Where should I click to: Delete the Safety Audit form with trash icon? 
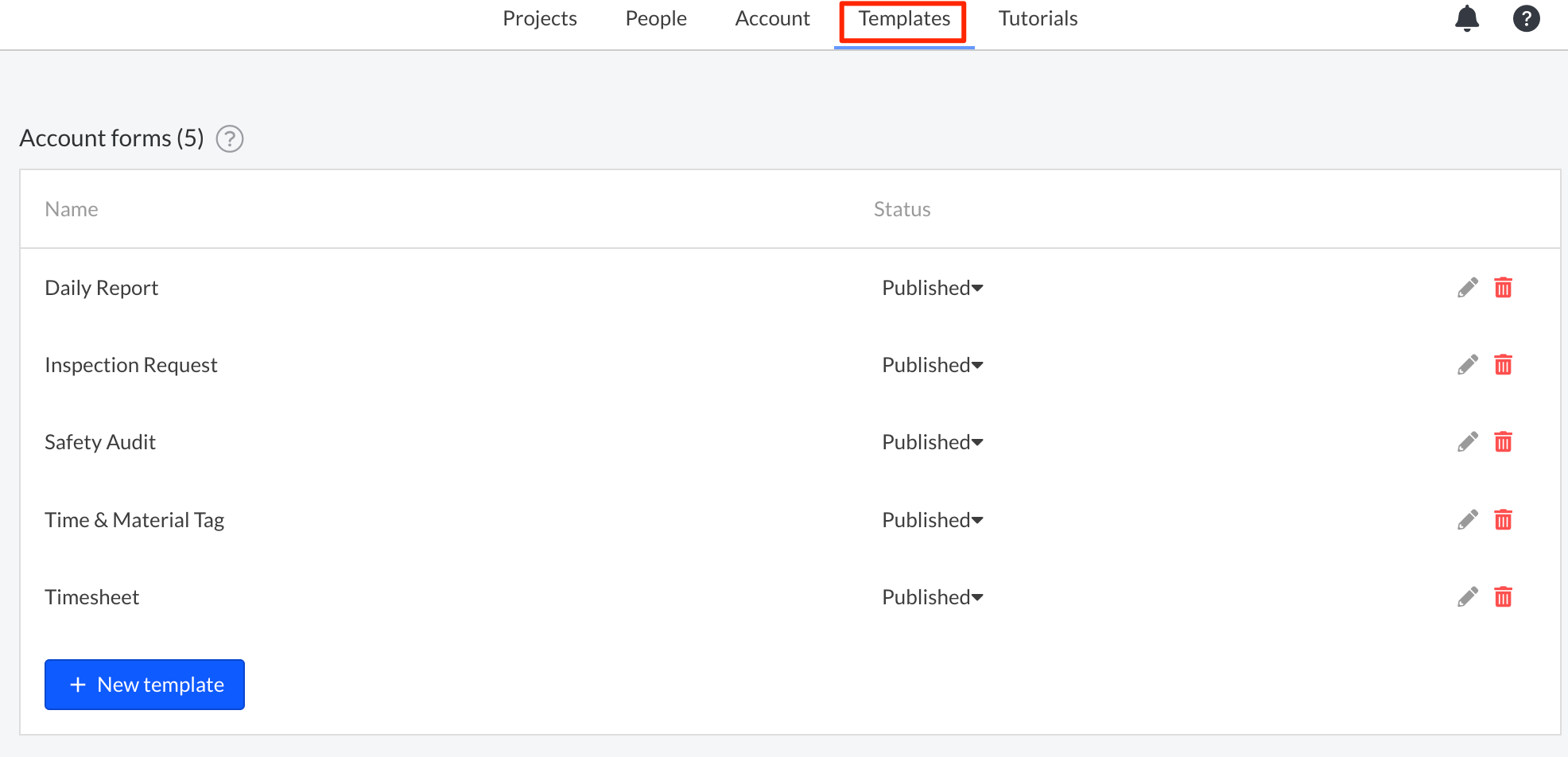[1504, 441]
